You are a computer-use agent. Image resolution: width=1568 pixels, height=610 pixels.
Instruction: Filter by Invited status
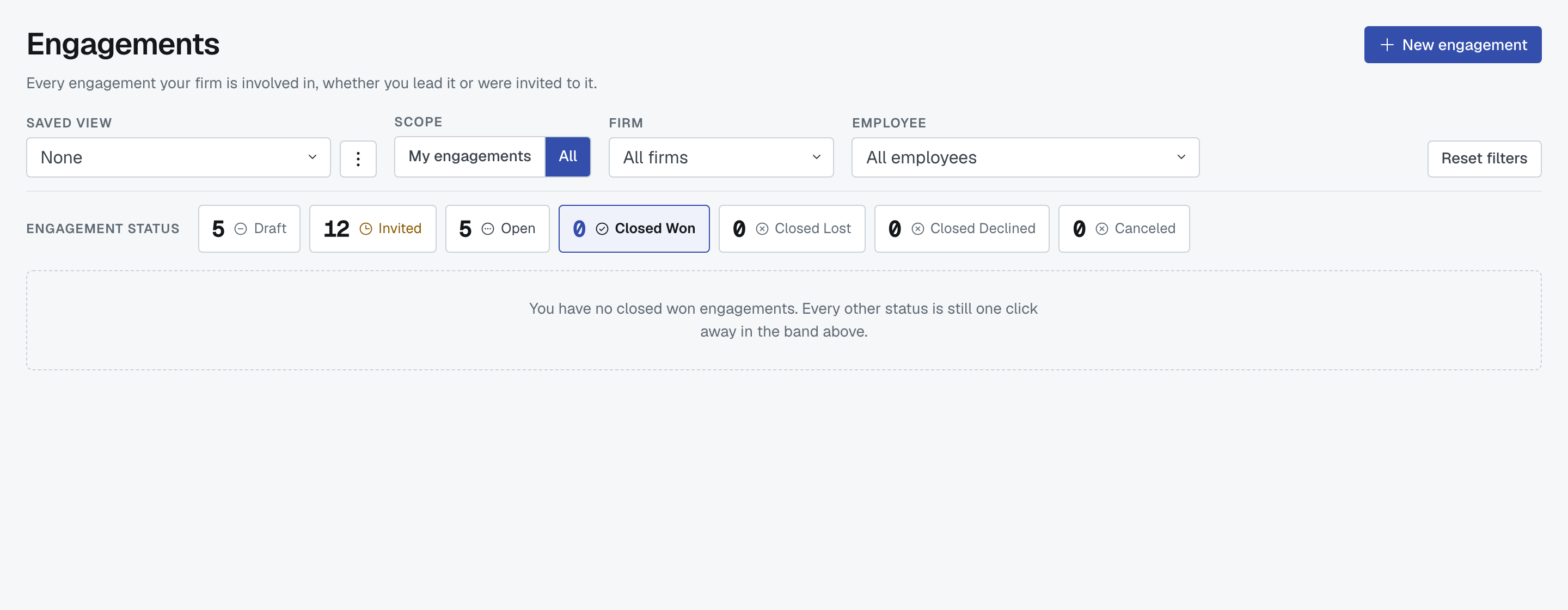click(372, 229)
